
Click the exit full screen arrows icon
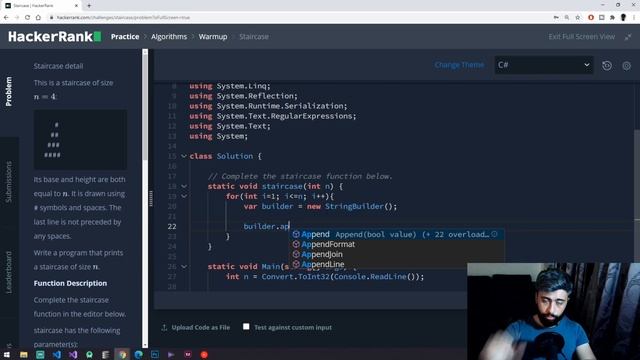pyautogui.click(x=628, y=37)
